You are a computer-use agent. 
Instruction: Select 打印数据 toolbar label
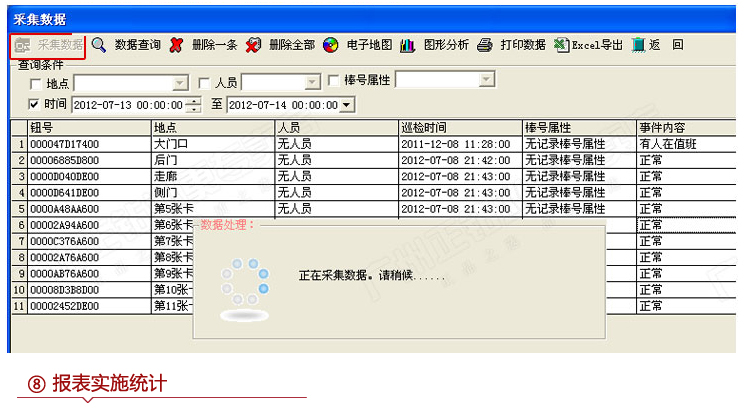523,45
